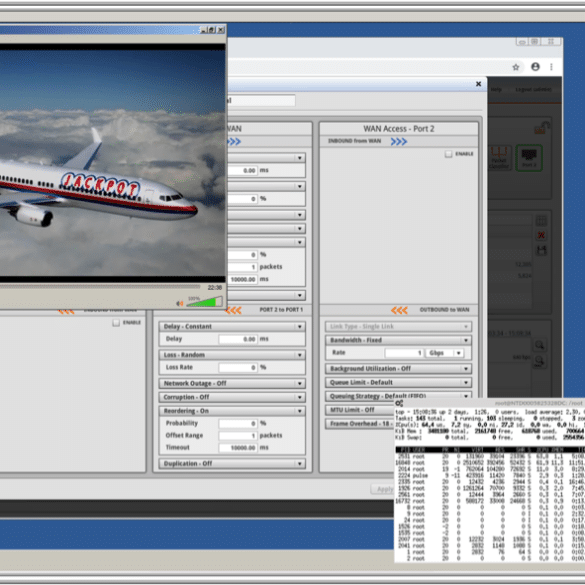The width and height of the screenshot is (585, 585).
Task: Click the lock icon in the background page
Action: (542, 128)
